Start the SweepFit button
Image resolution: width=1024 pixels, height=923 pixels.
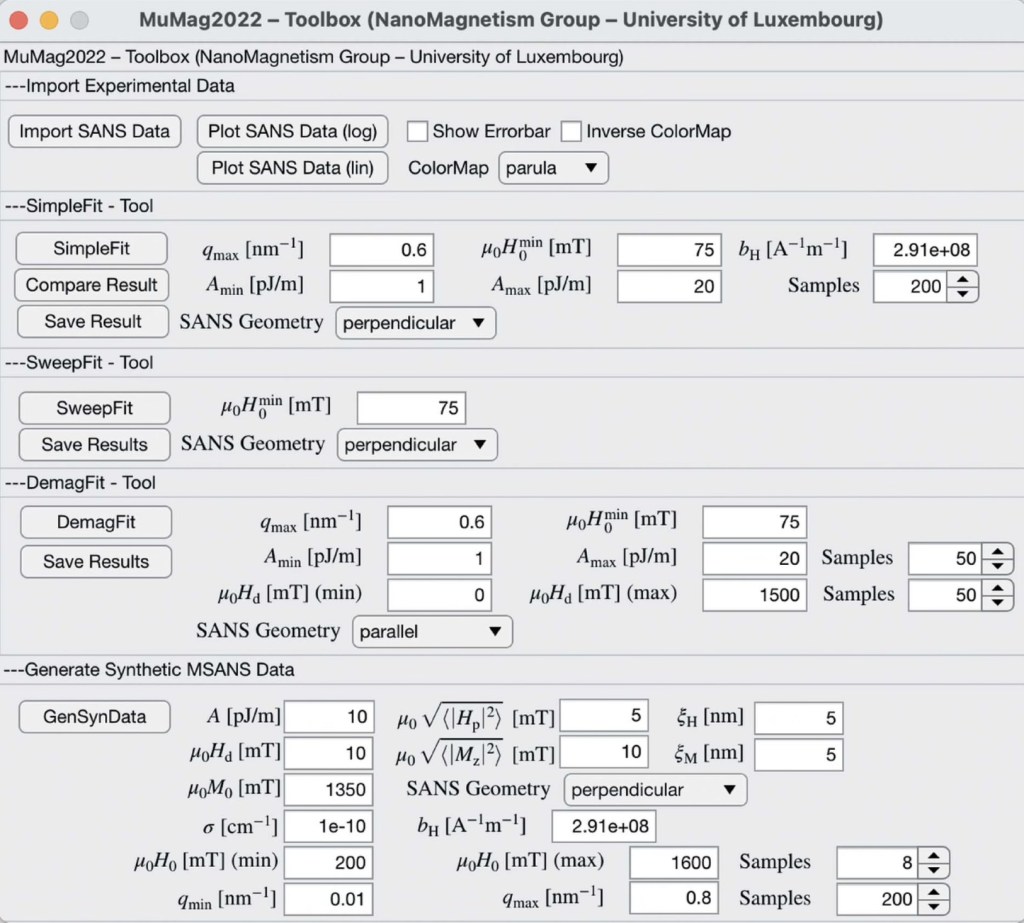pyautogui.click(x=95, y=408)
